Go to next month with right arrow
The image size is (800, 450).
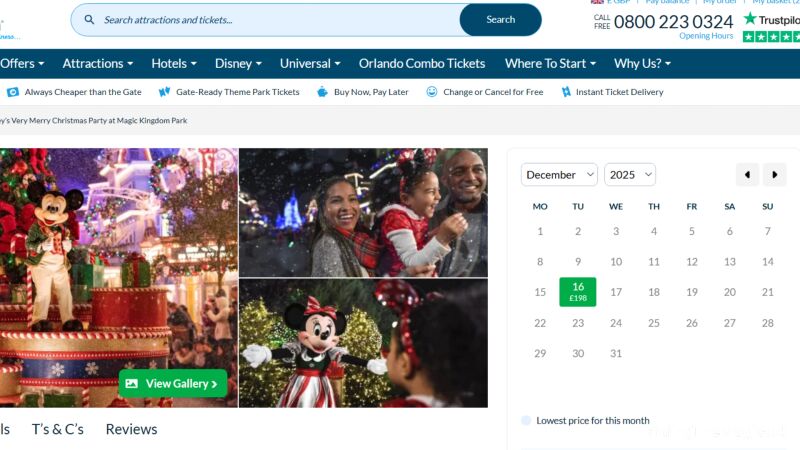point(774,174)
